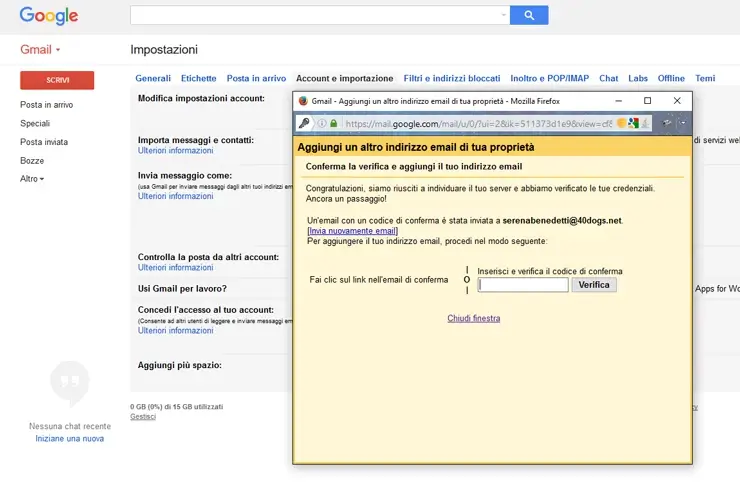
Task: Open the search options dropdown arrow
Action: pos(504,15)
